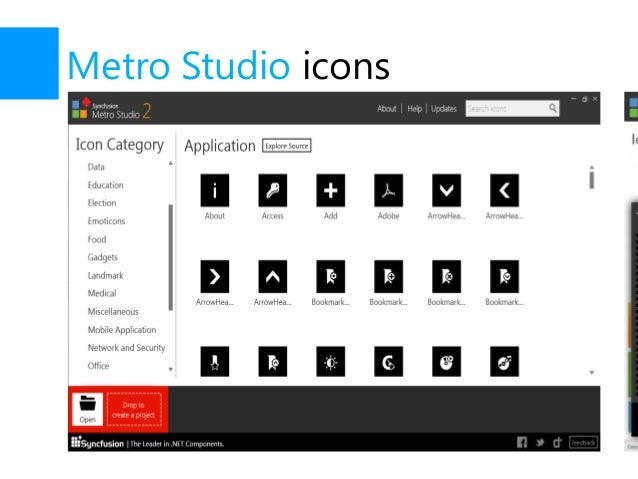Image resolution: width=638 pixels, height=479 pixels.
Task: Click icon grid scroll up arrow
Action: click(592, 167)
